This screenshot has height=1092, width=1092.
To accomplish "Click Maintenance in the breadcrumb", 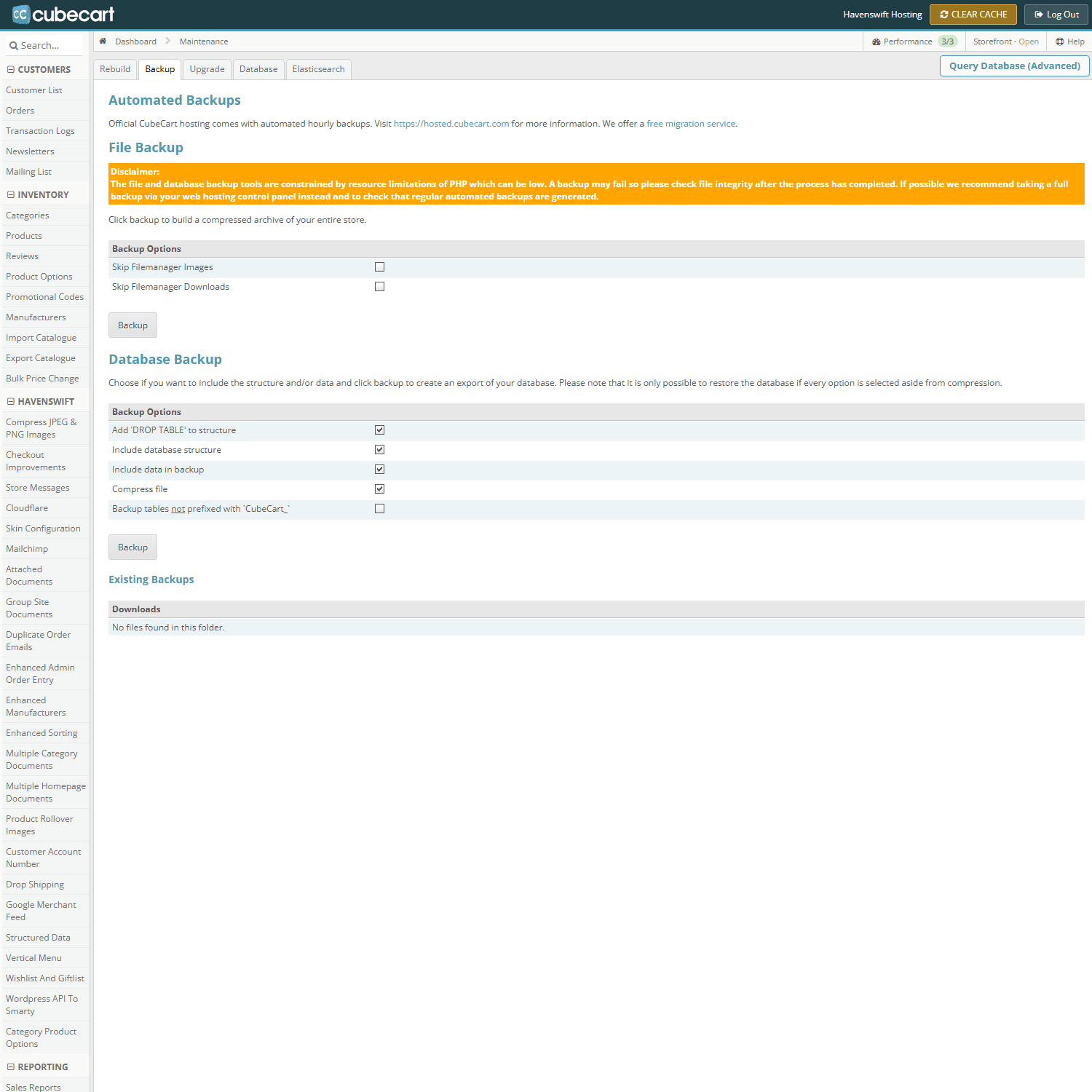I will point(204,41).
